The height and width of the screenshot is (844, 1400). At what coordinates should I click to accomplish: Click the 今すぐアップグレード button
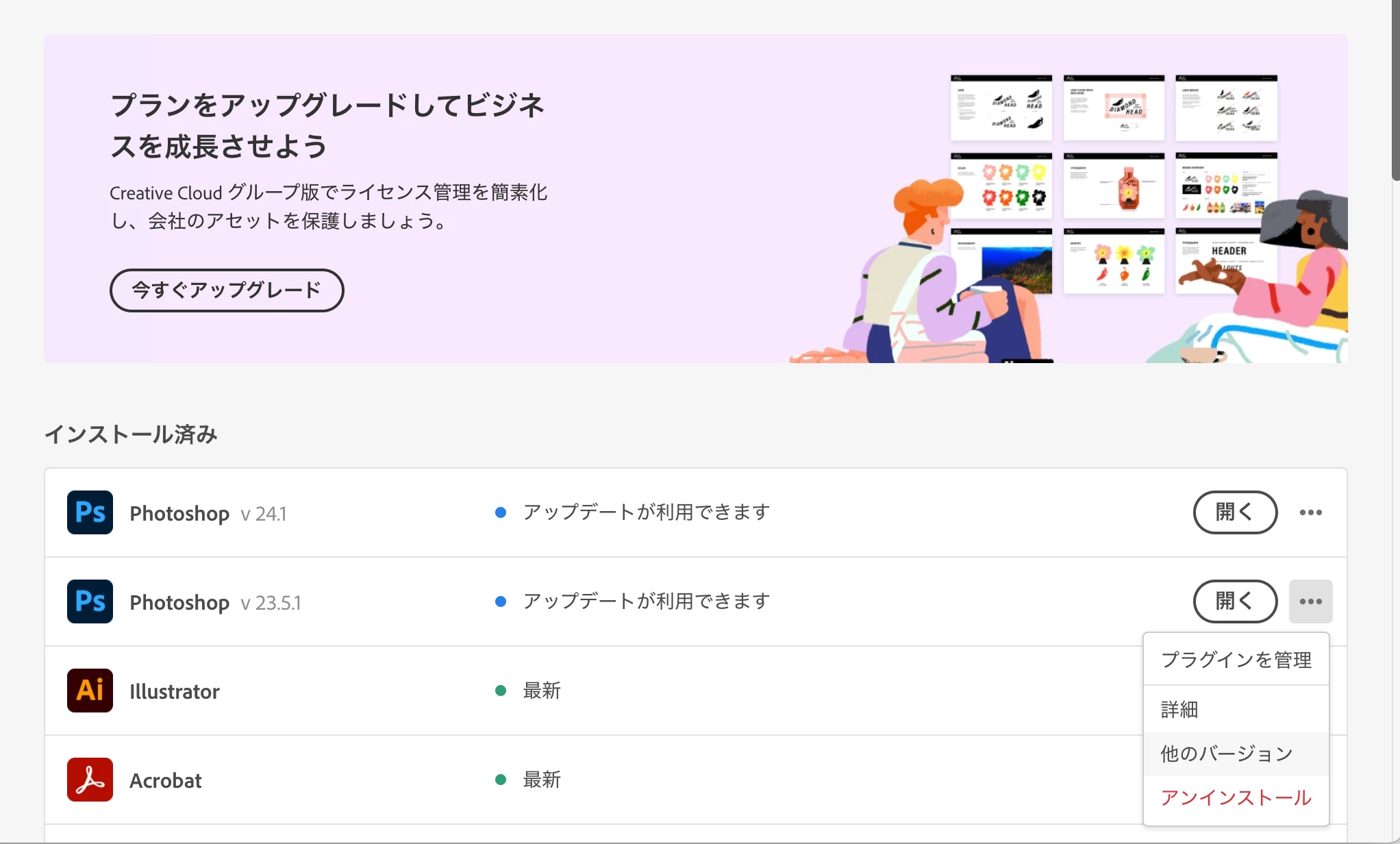227,290
